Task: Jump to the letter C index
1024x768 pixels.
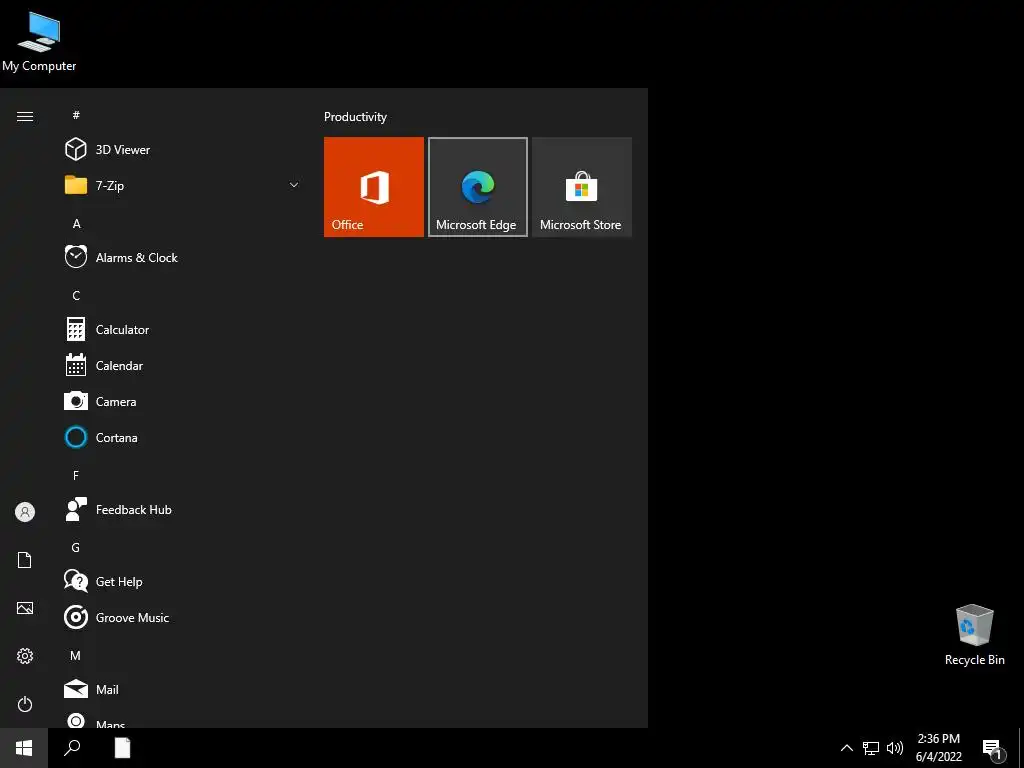Action: tap(76, 295)
